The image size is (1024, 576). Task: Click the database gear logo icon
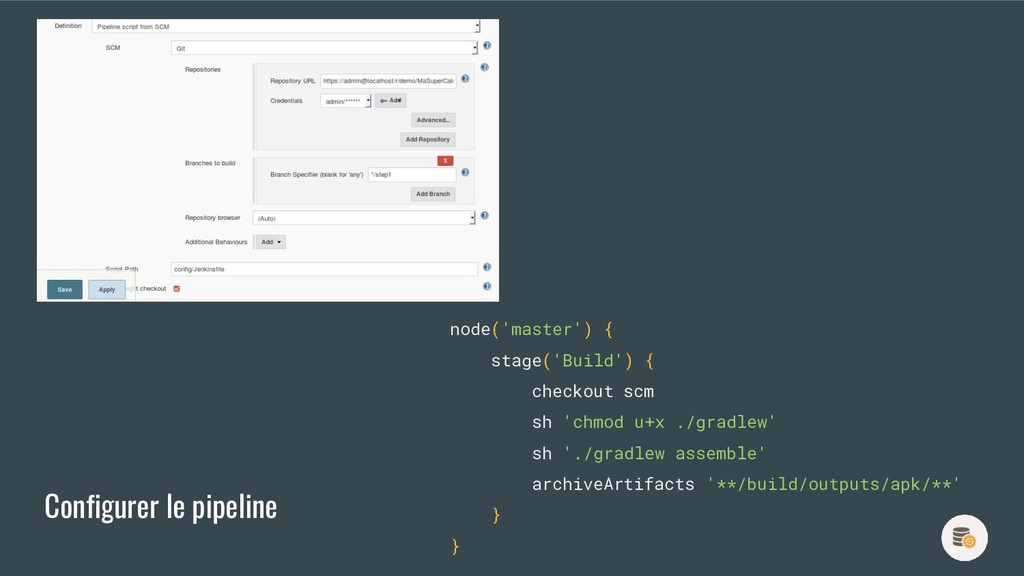965,538
